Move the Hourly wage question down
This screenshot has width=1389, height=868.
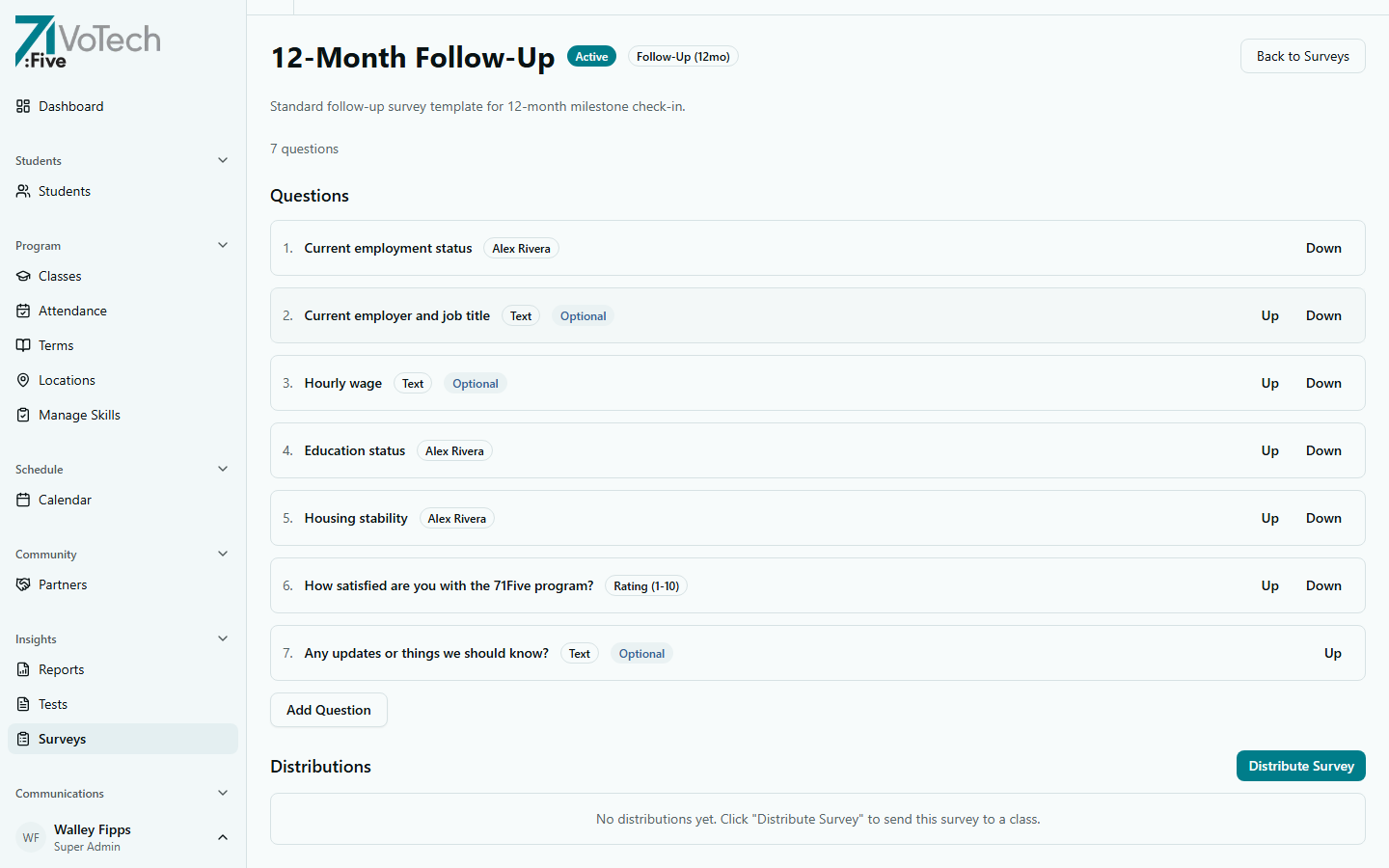1323,383
